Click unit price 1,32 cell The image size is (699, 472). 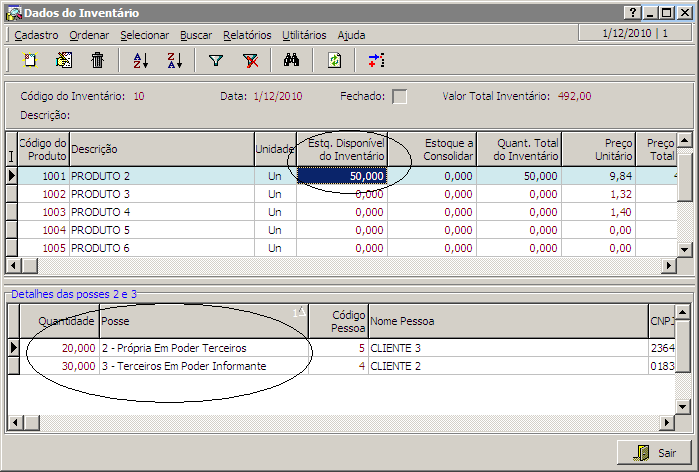pos(599,194)
